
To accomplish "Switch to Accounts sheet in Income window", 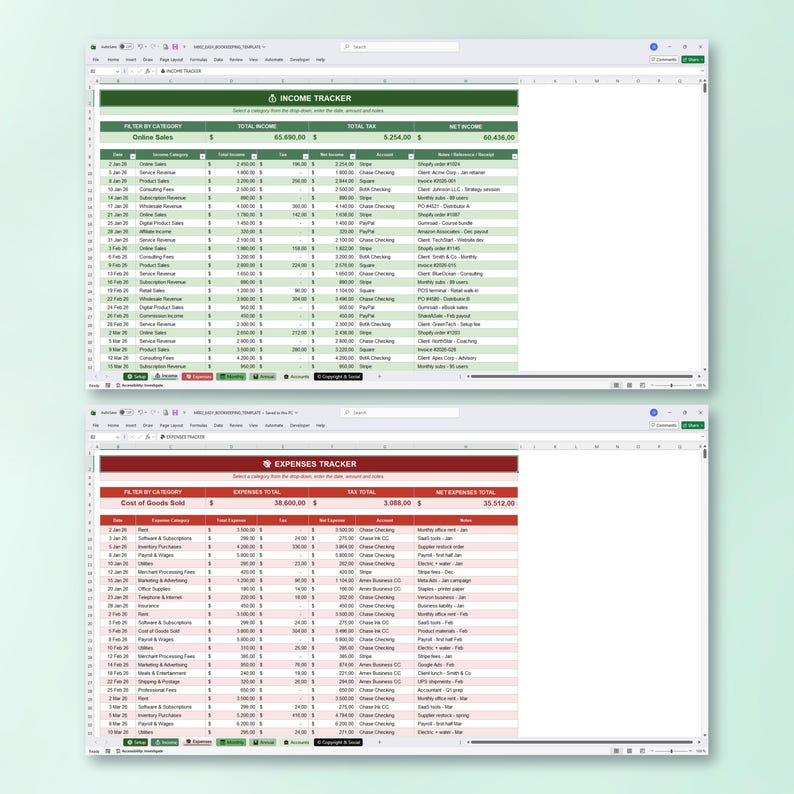I will pos(296,377).
